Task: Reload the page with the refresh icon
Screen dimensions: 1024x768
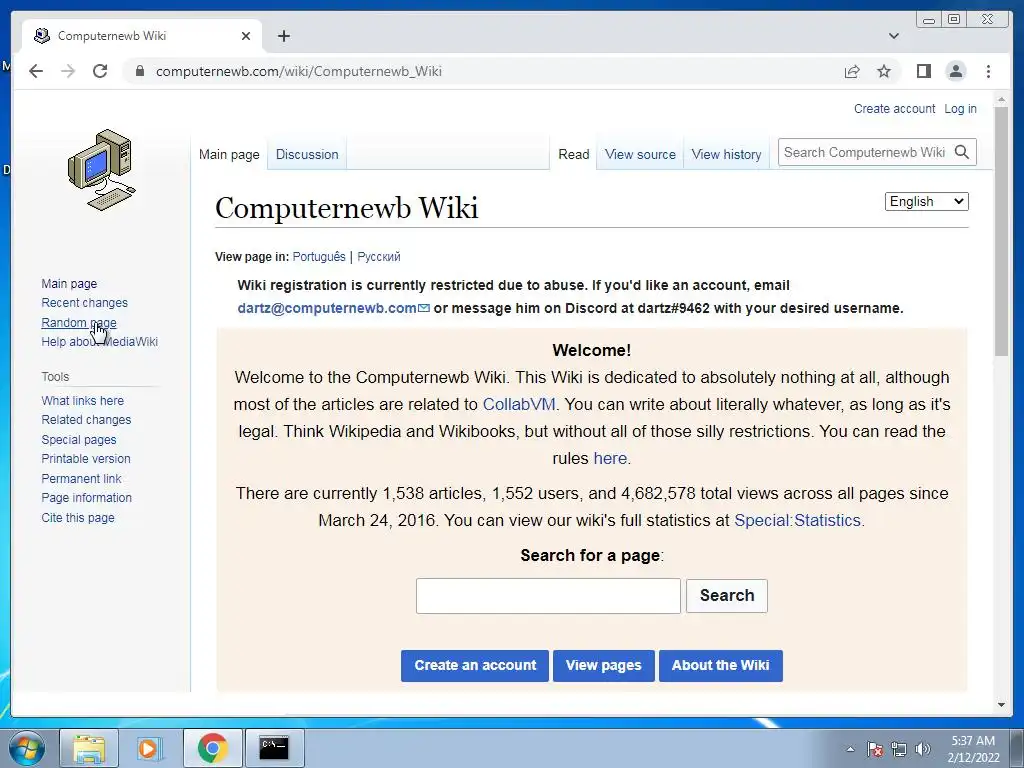Action: (x=100, y=71)
